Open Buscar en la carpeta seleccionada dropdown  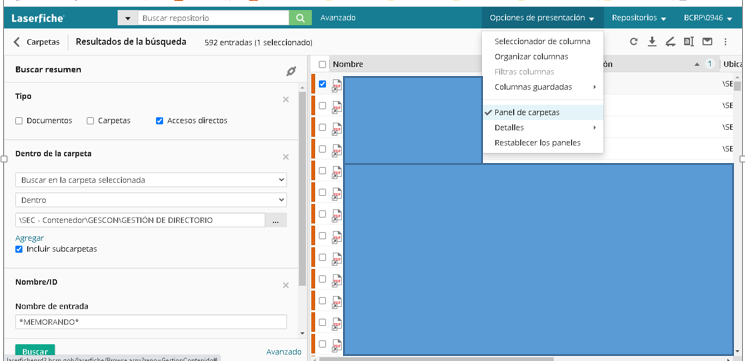click(151, 180)
